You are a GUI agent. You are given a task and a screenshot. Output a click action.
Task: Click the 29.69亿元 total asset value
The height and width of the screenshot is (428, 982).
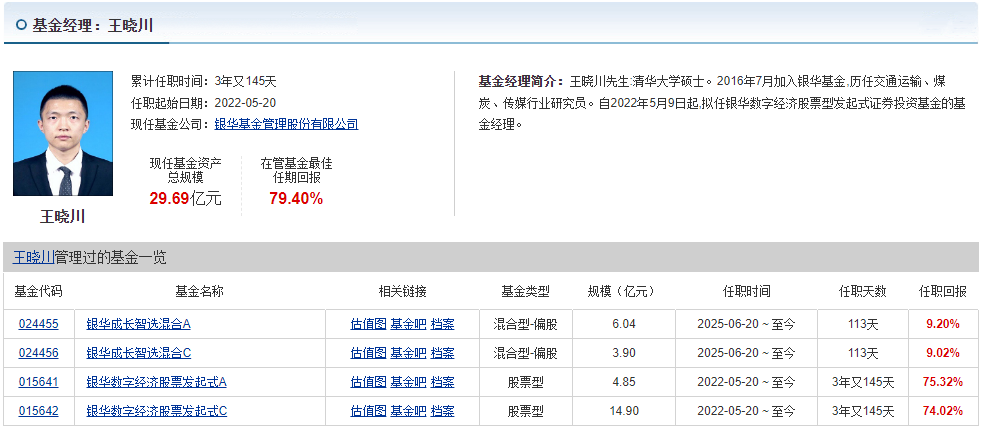coord(185,199)
